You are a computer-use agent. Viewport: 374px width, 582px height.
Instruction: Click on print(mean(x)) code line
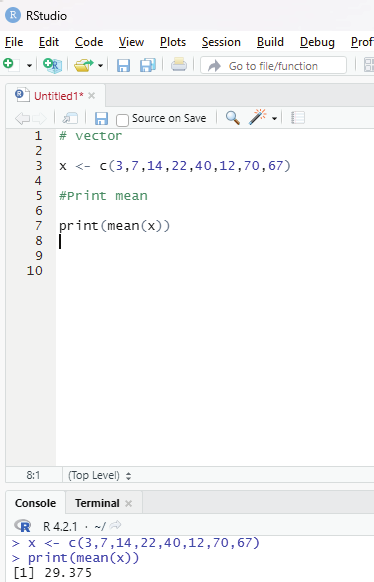(114, 226)
